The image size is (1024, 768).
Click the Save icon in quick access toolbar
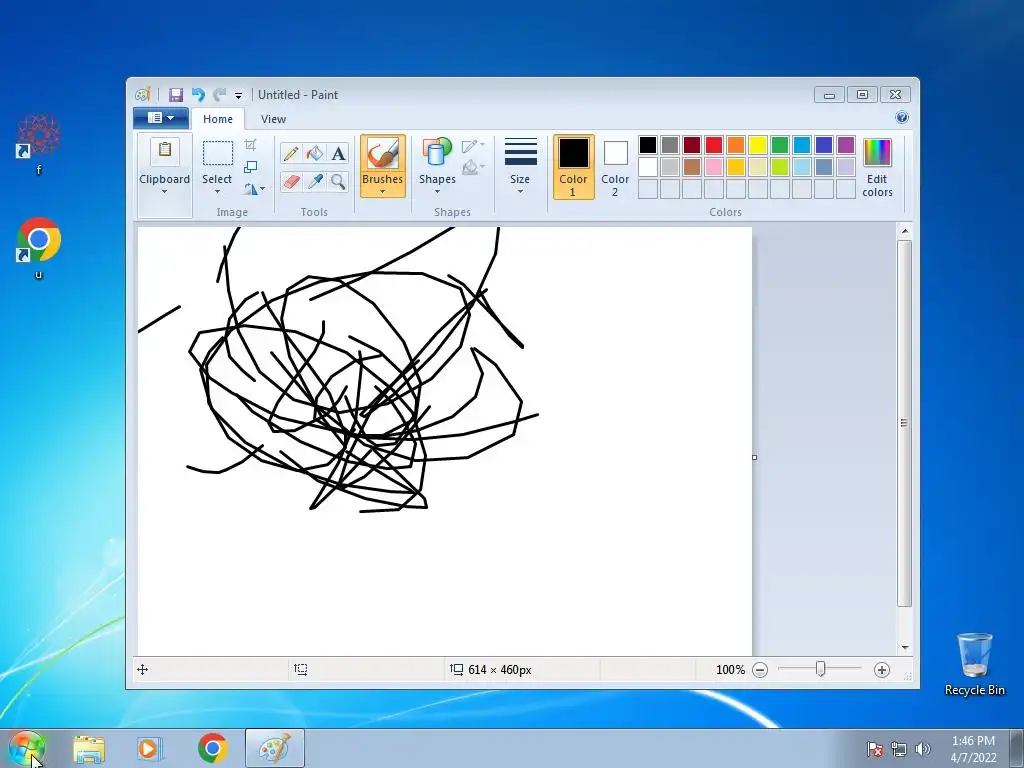(x=176, y=95)
